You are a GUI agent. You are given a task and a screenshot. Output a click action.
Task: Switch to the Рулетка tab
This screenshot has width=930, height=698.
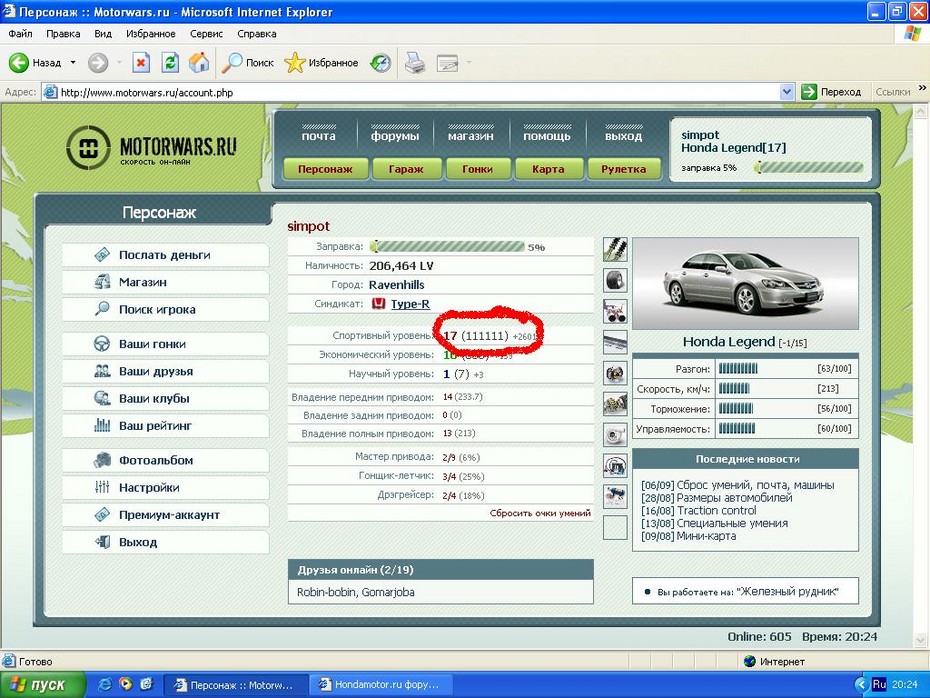623,169
